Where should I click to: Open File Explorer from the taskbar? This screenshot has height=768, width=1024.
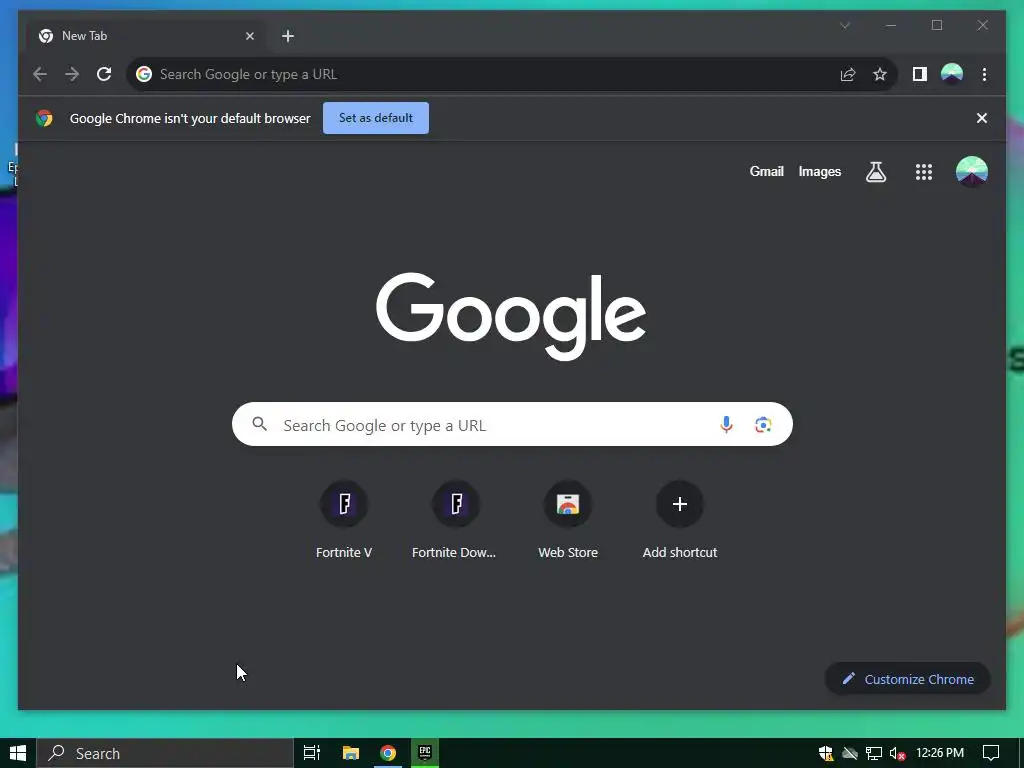click(351, 753)
